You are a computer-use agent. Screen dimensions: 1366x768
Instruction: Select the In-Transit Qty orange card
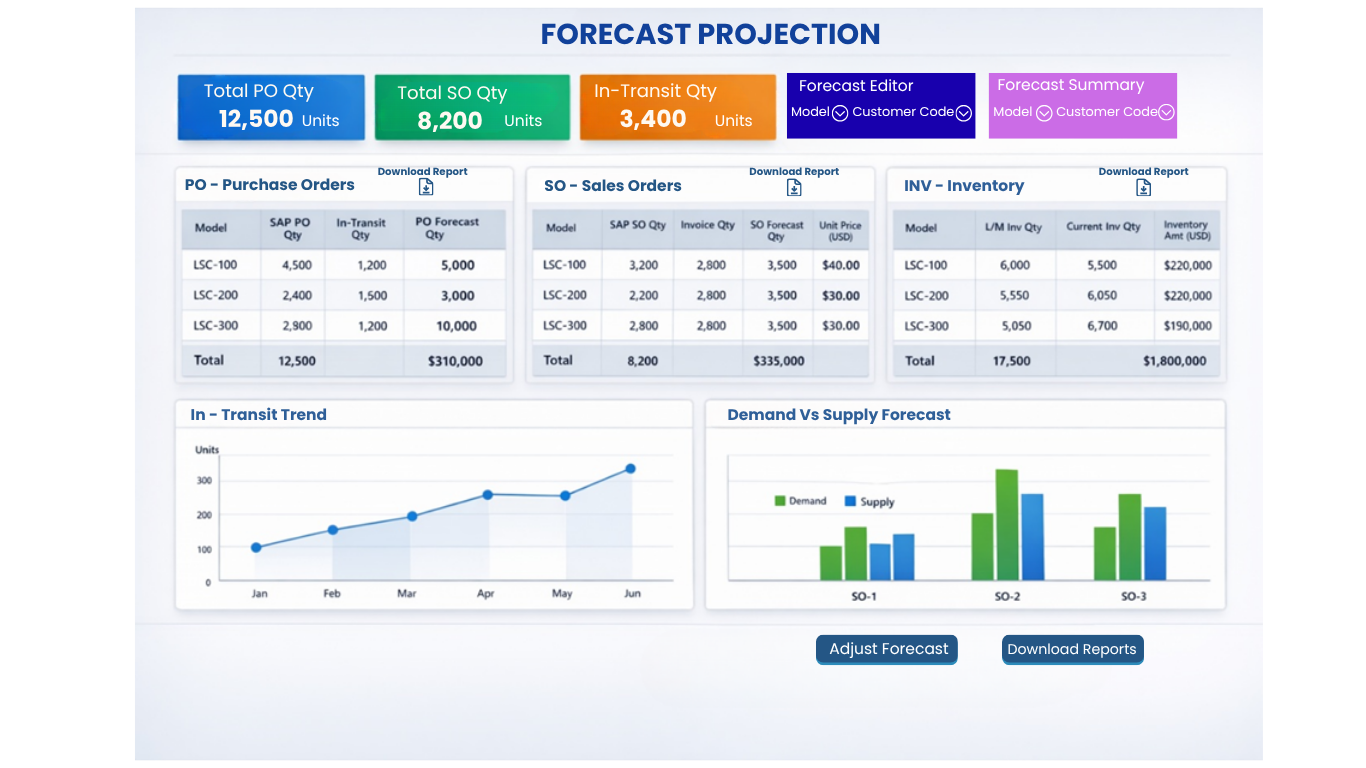pyautogui.click(x=678, y=107)
